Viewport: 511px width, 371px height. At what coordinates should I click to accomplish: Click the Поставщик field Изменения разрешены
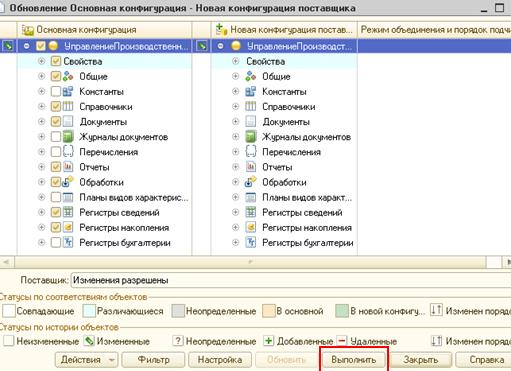click(x=291, y=280)
